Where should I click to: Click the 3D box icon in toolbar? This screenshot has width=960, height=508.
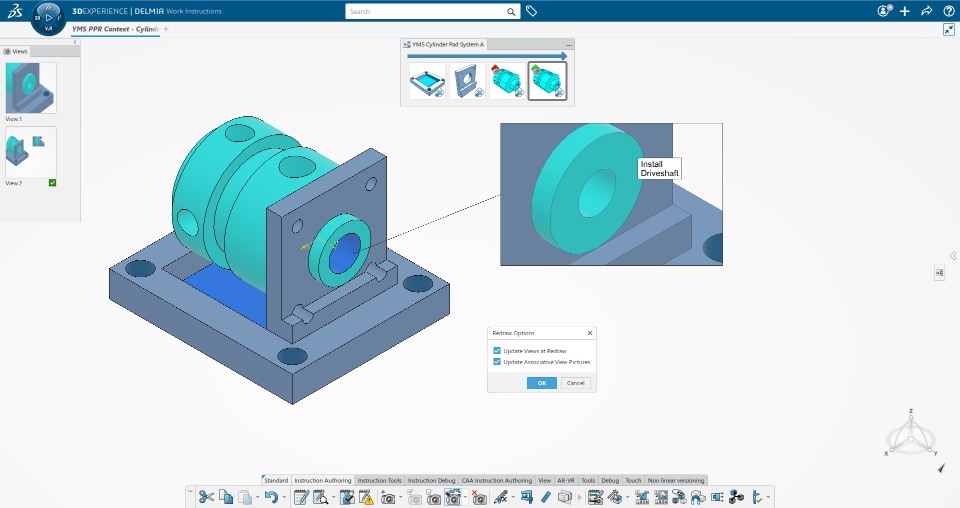[564, 497]
